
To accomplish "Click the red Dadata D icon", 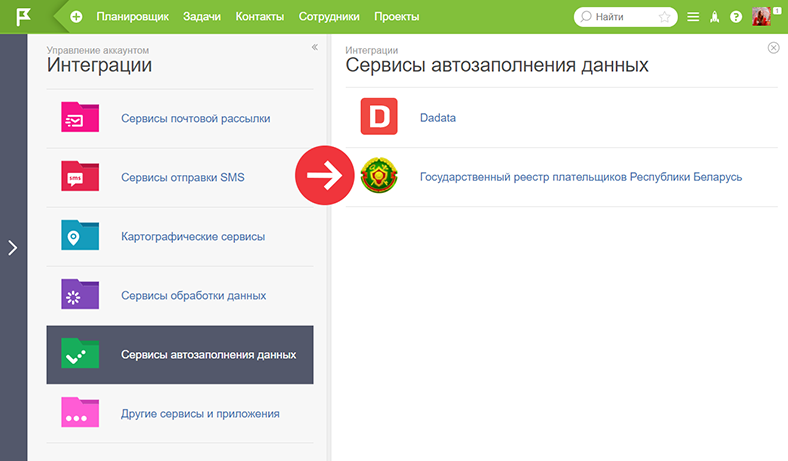I will click(x=379, y=117).
